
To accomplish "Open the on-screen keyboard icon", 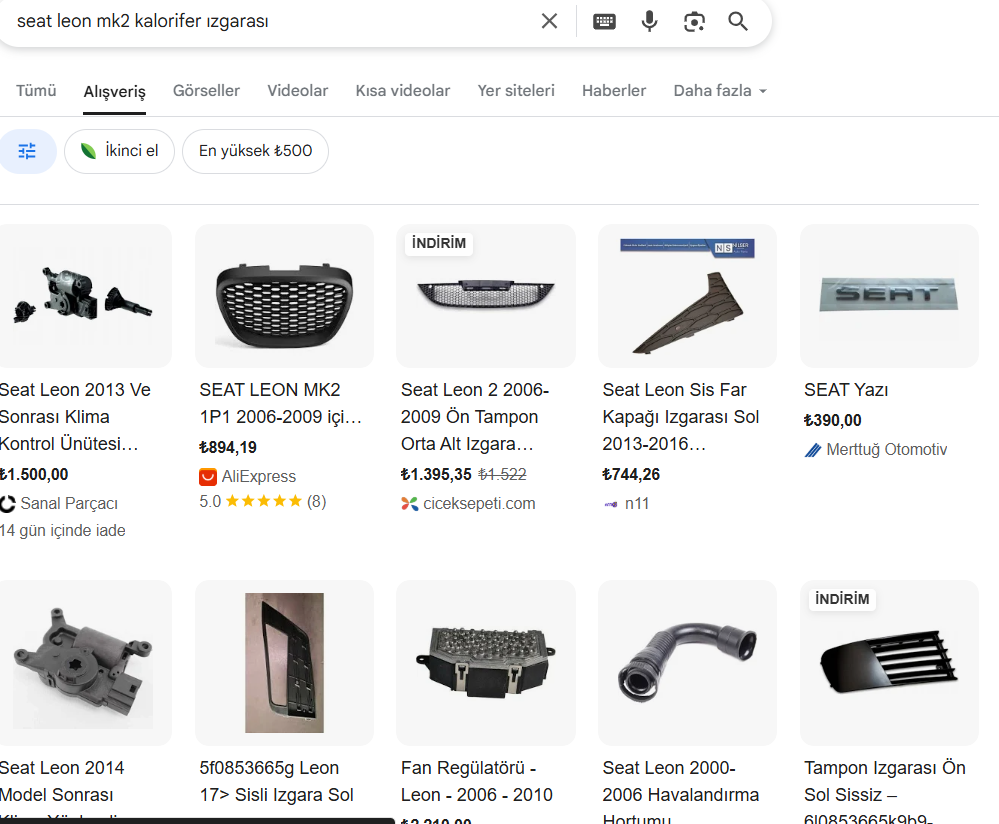I will click(604, 22).
